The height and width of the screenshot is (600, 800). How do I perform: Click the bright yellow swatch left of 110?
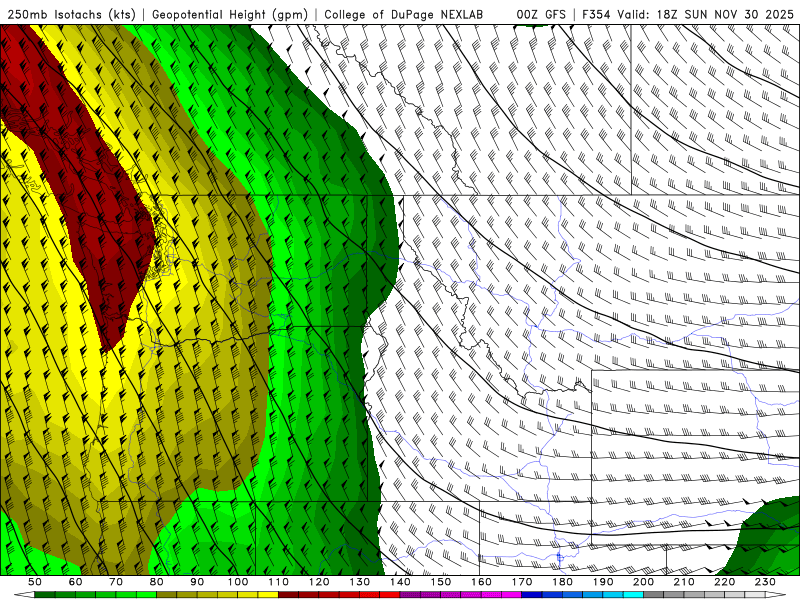tap(268, 595)
